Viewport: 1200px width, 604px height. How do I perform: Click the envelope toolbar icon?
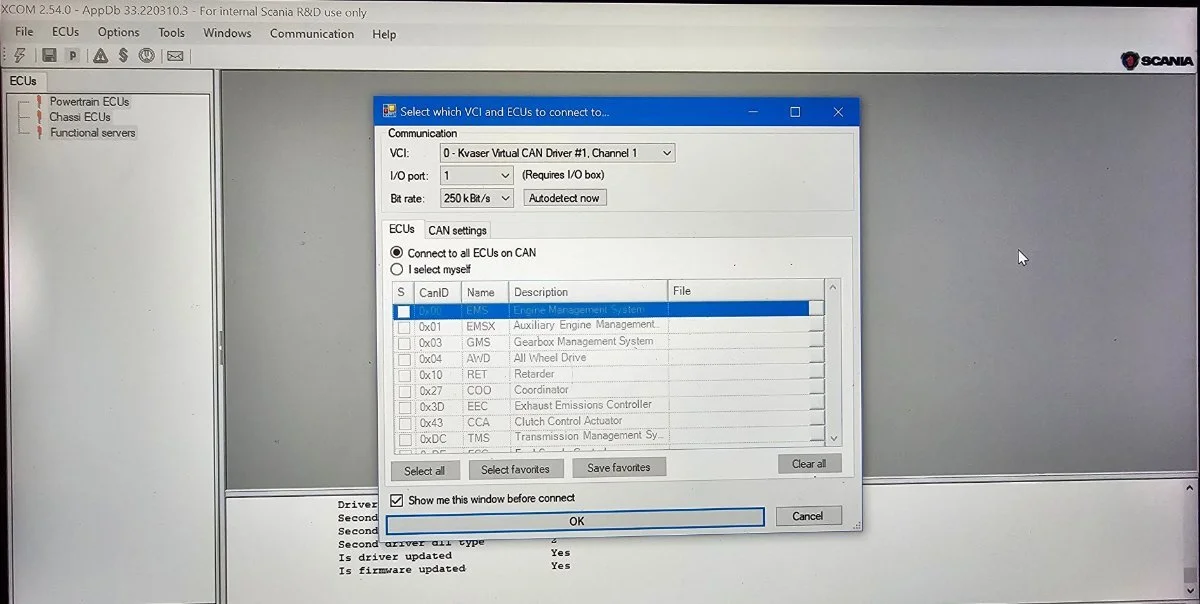click(175, 56)
